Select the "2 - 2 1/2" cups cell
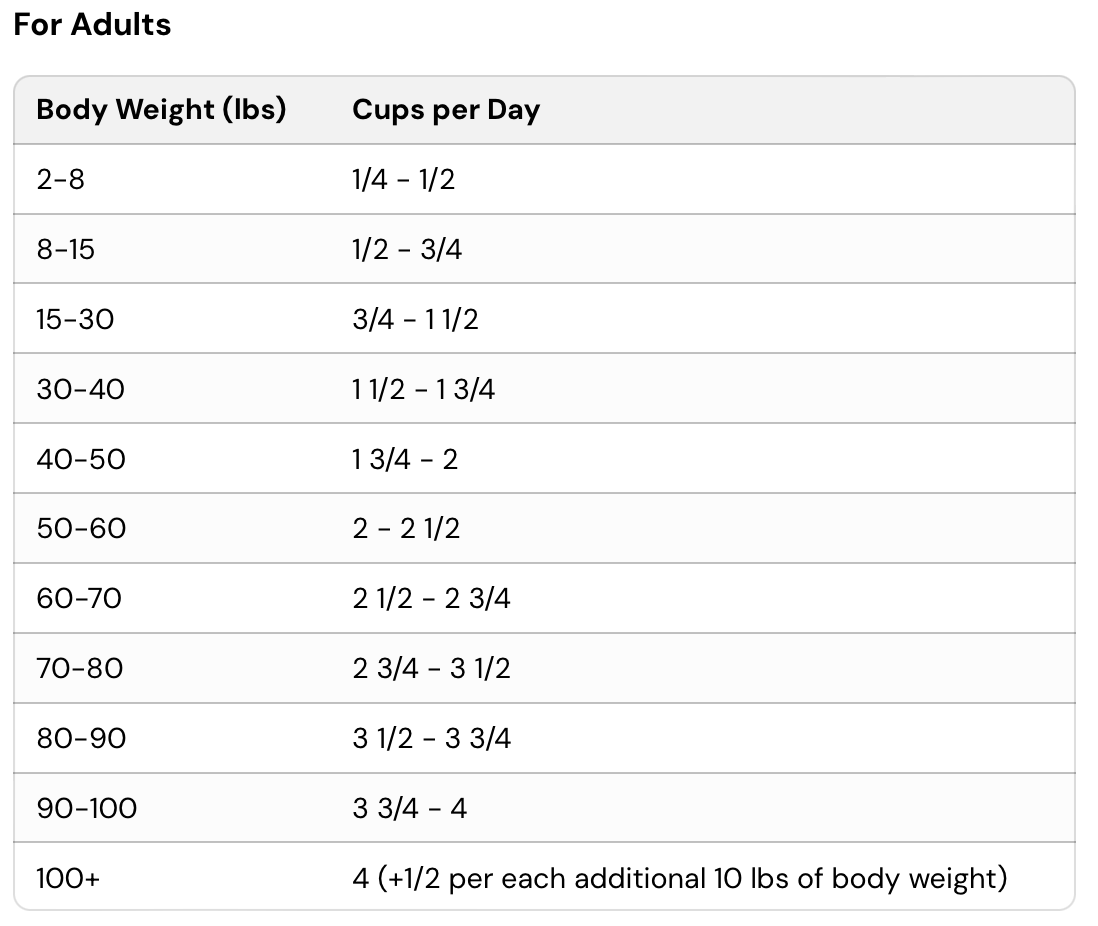 406,528
